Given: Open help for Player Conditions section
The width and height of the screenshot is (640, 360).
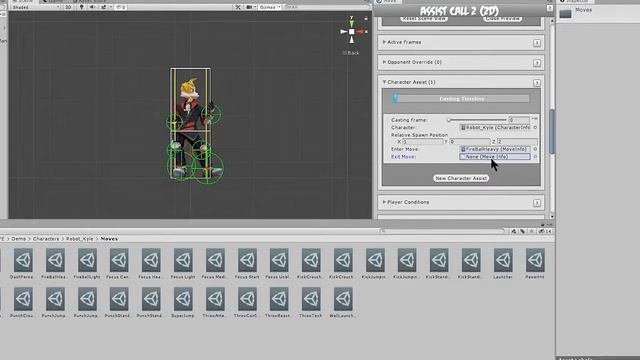Looking at the screenshot, I should tap(537, 203).
